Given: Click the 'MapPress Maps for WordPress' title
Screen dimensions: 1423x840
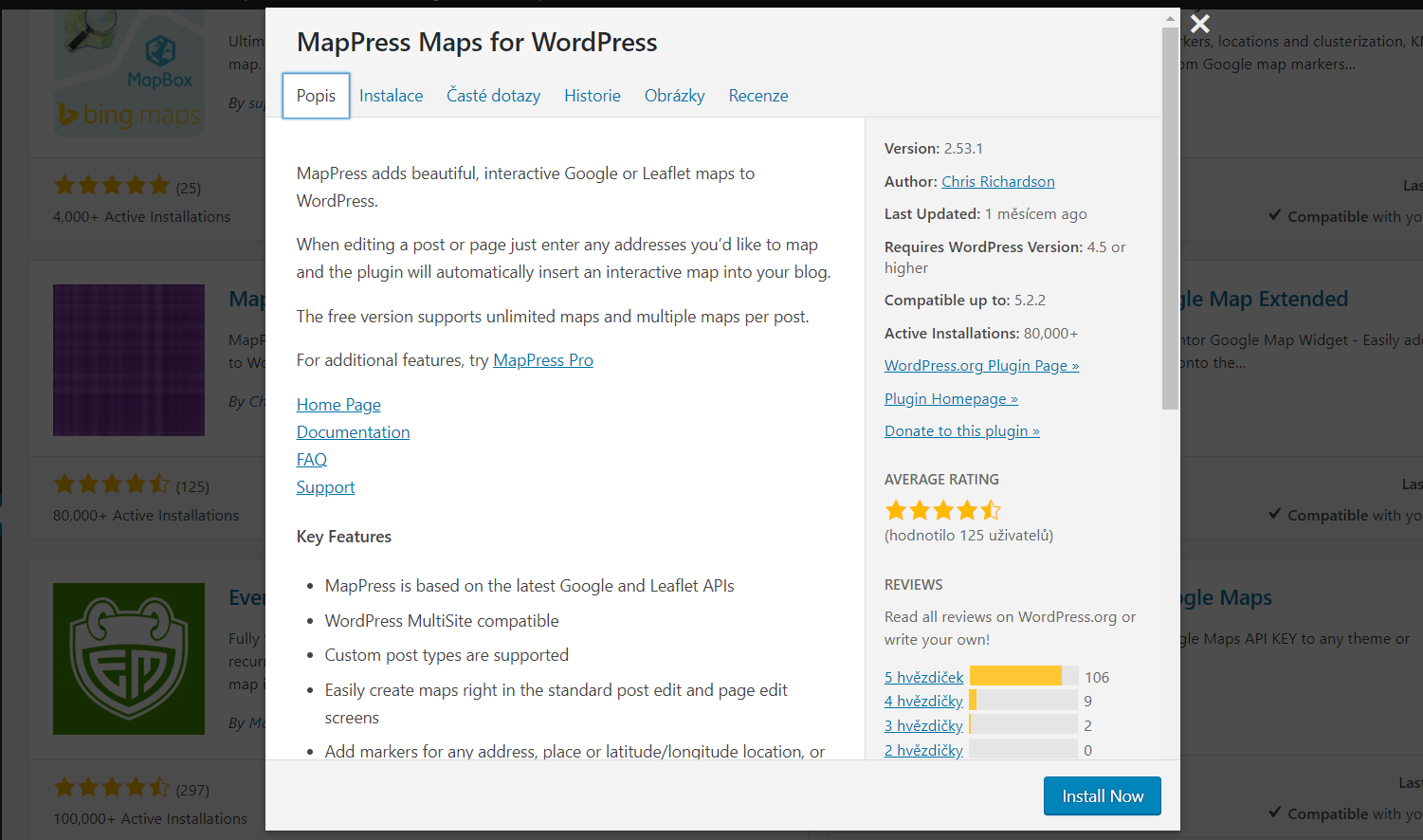Looking at the screenshot, I should (477, 43).
